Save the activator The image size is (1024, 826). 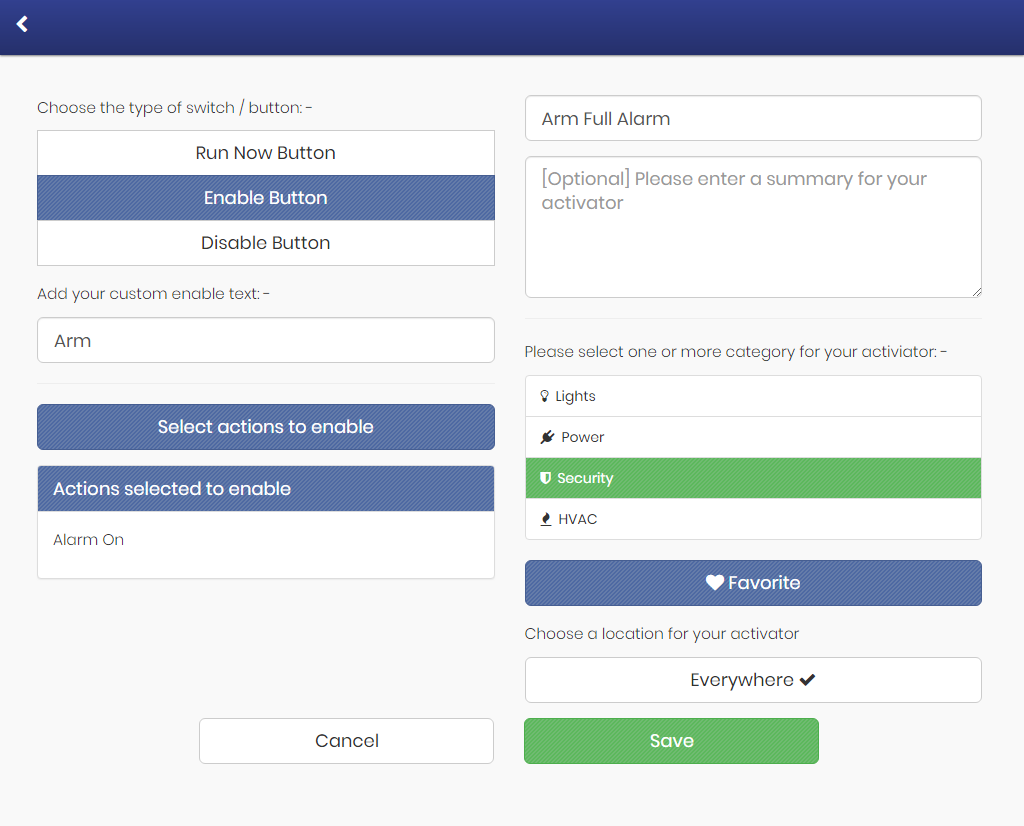(x=671, y=741)
